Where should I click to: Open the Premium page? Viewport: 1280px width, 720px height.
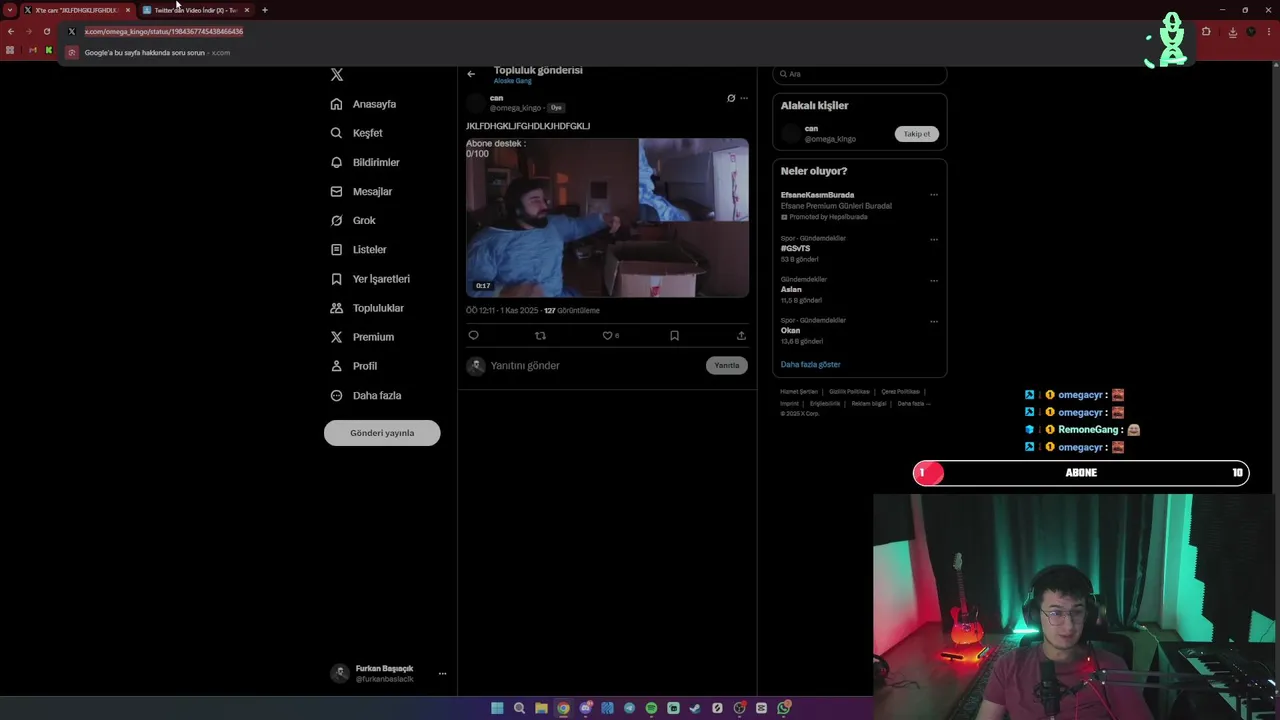pyautogui.click(x=362, y=337)
